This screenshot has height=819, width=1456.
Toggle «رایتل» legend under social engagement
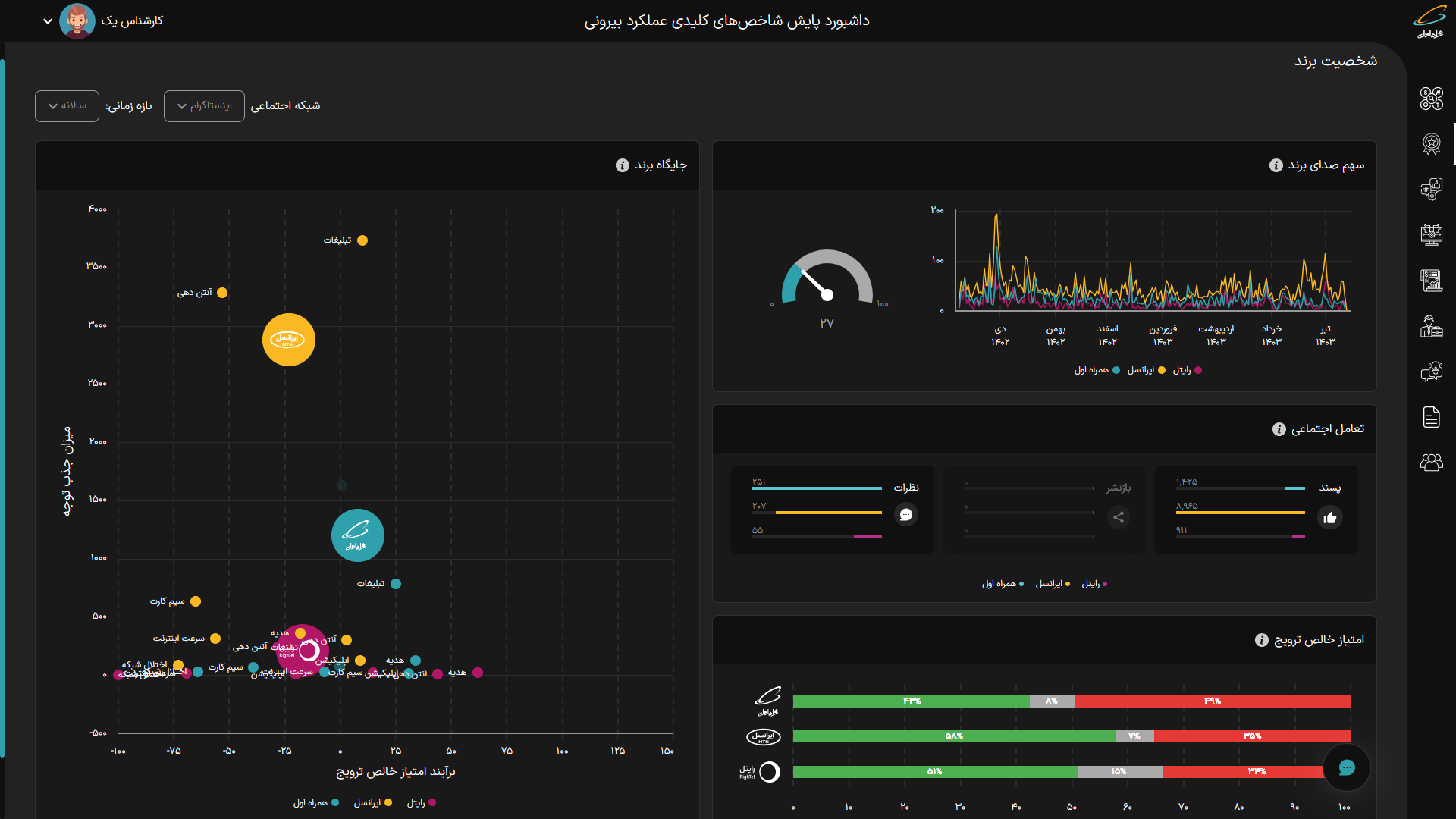click(x=1094, y=584)
